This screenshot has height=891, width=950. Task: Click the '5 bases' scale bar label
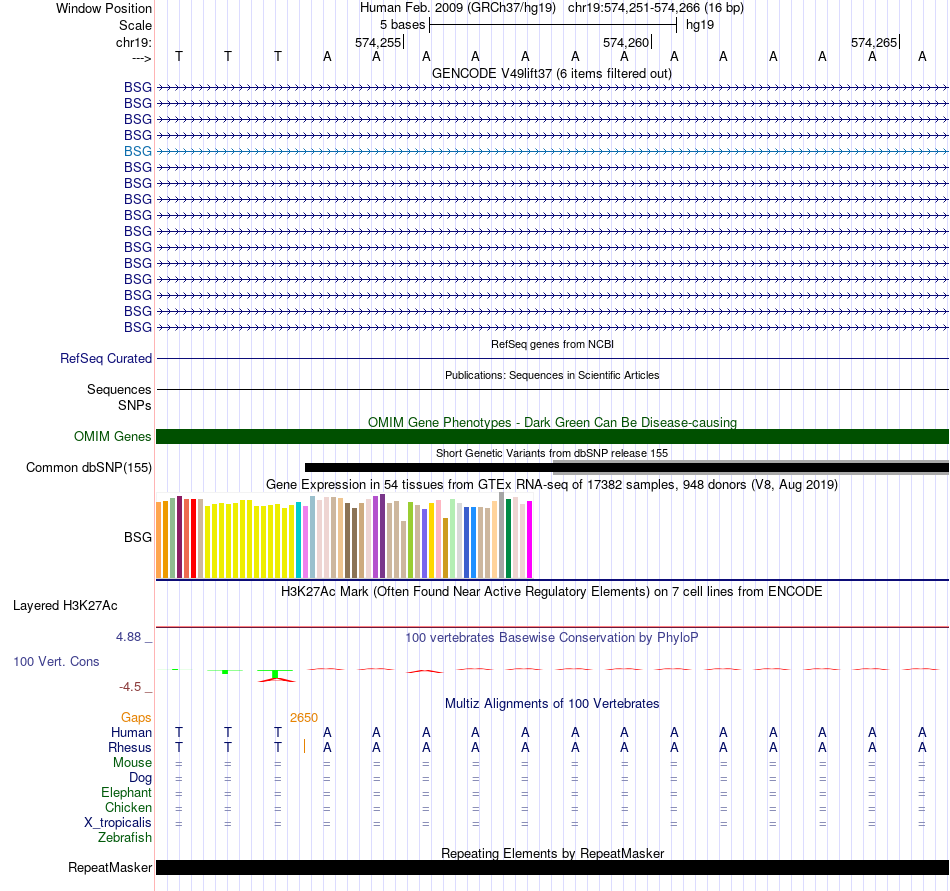pos(402,25)
